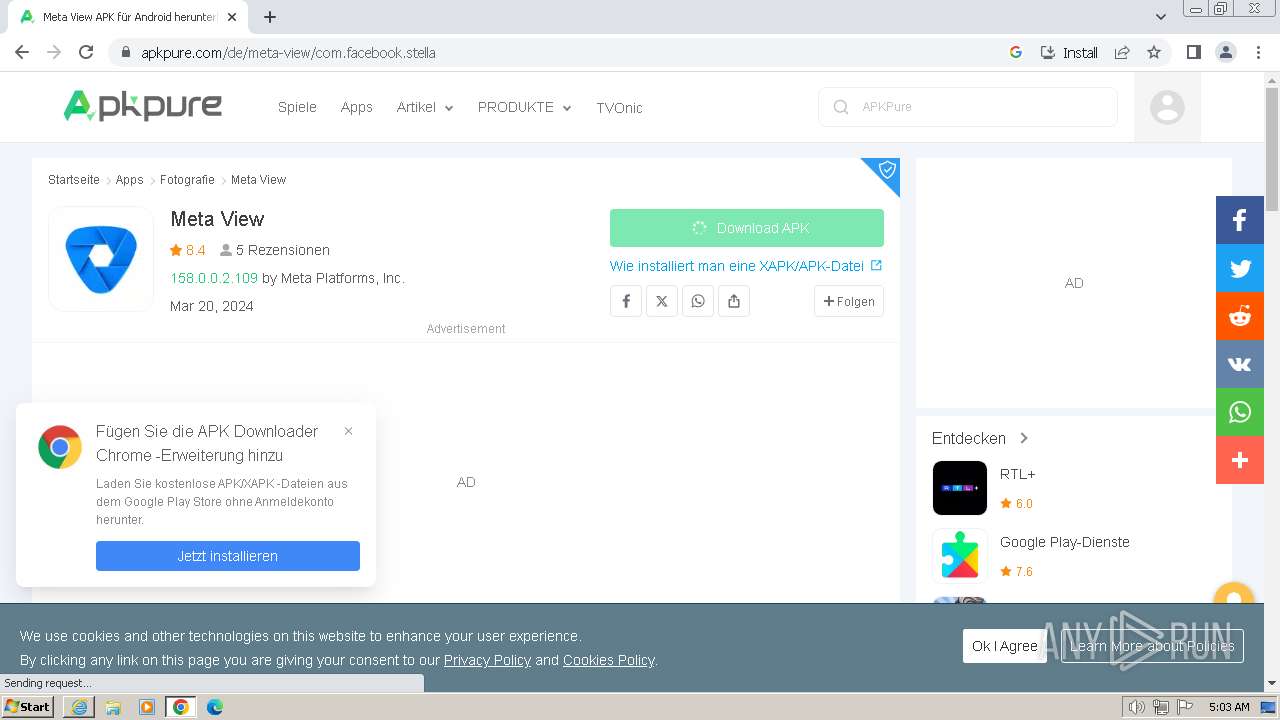
Task: Open user account avatar icon
Action: tap(1167, 107)
